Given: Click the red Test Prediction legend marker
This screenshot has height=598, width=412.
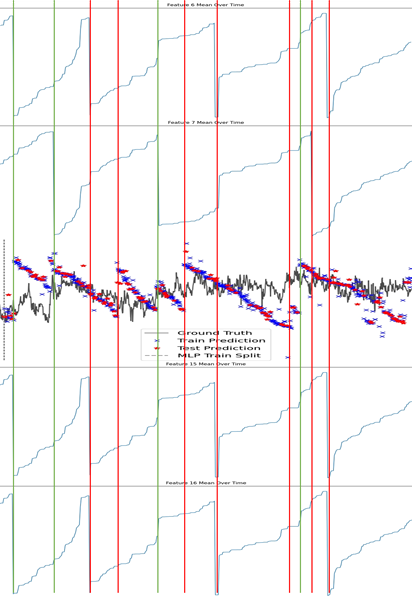Looking at the screenshot, I should click(157, 348).
